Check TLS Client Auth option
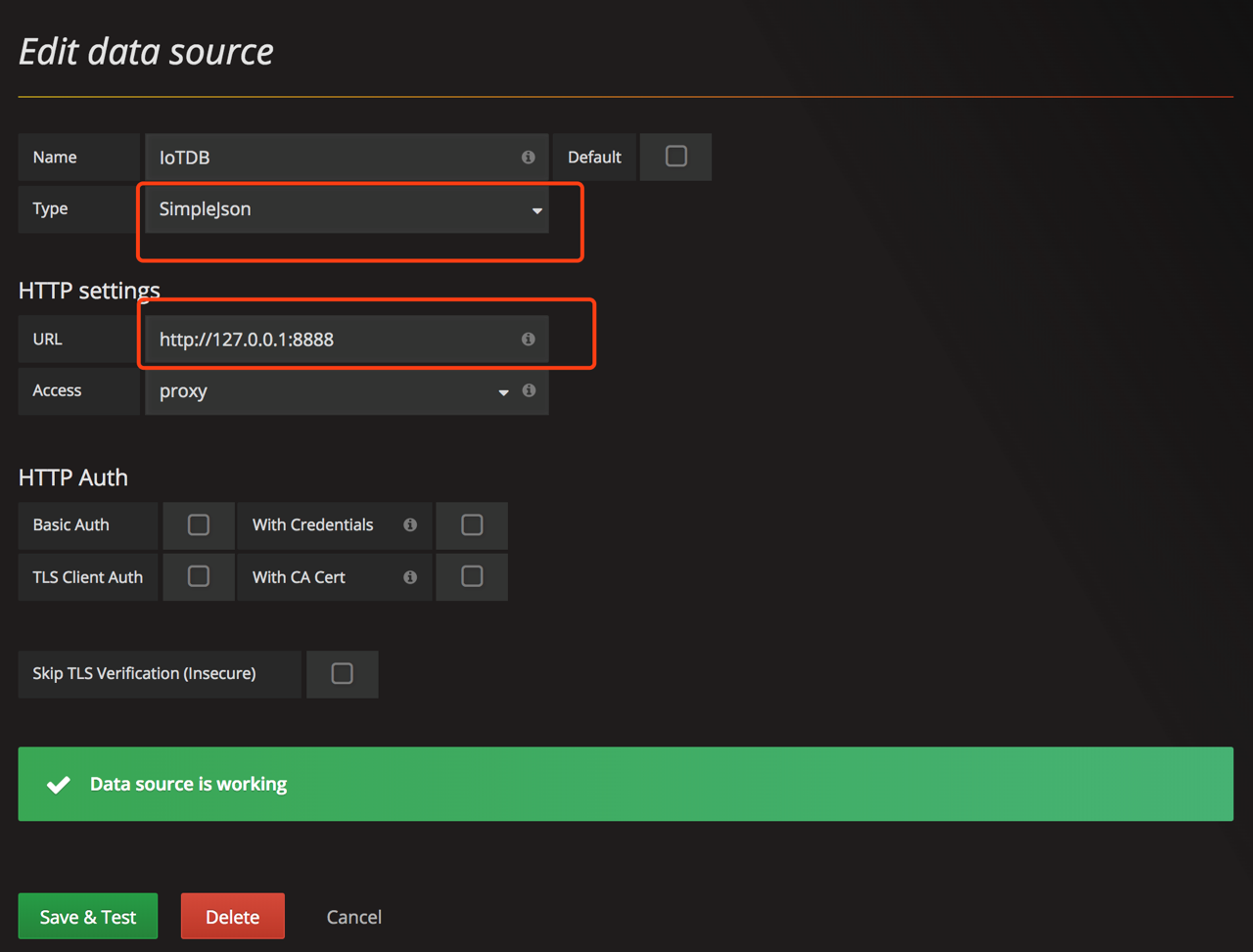Viewport: 1253px width, 952px height. [x=199, y=576]
